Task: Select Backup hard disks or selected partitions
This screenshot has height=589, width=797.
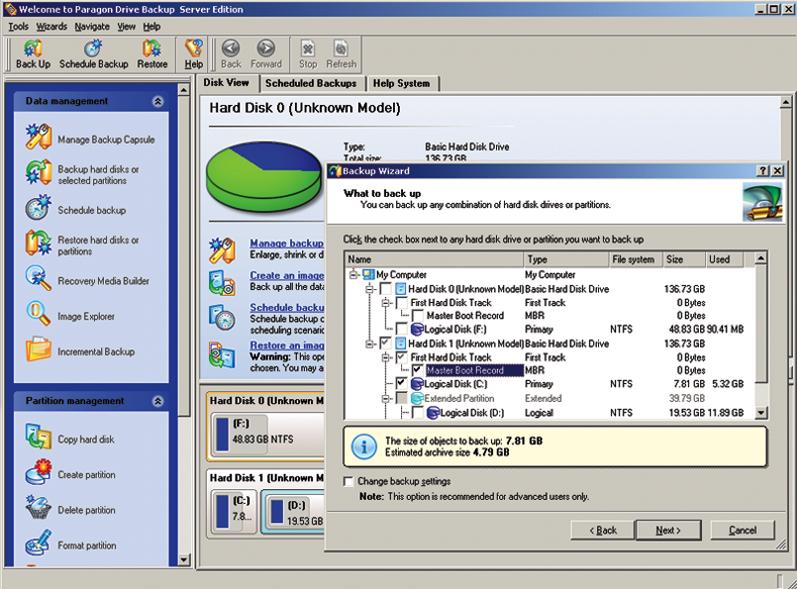Action: click(x=82, y=174)
